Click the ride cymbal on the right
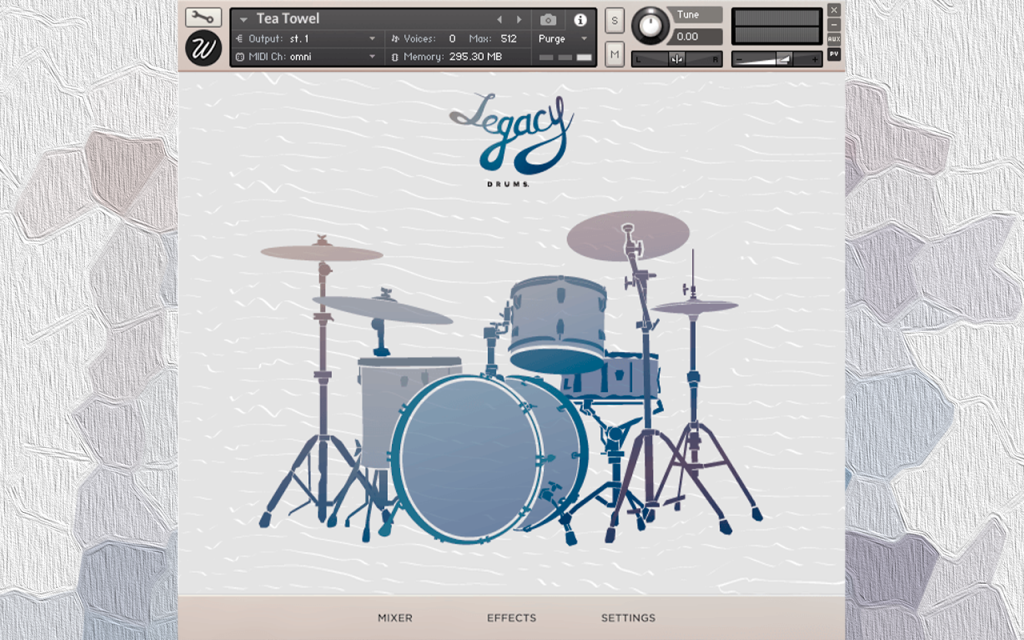 click(x=628, y=235)
